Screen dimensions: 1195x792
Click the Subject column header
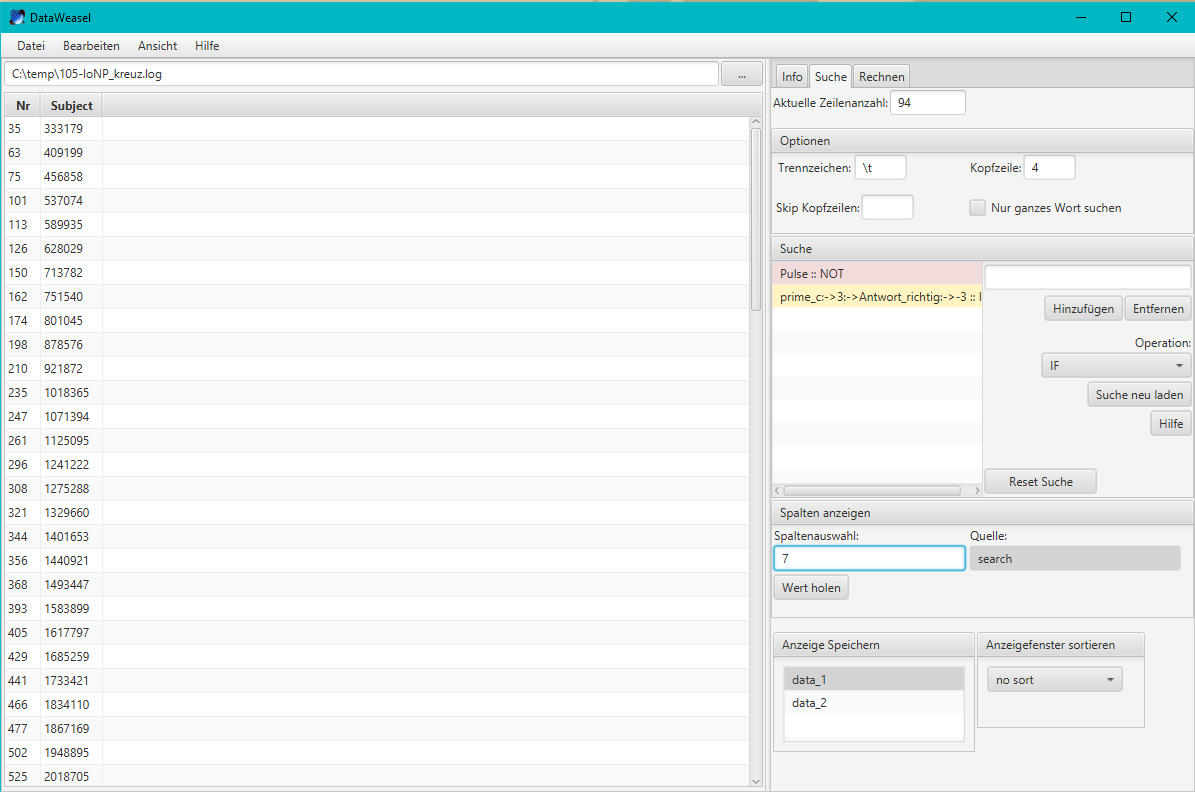[72, 106]
